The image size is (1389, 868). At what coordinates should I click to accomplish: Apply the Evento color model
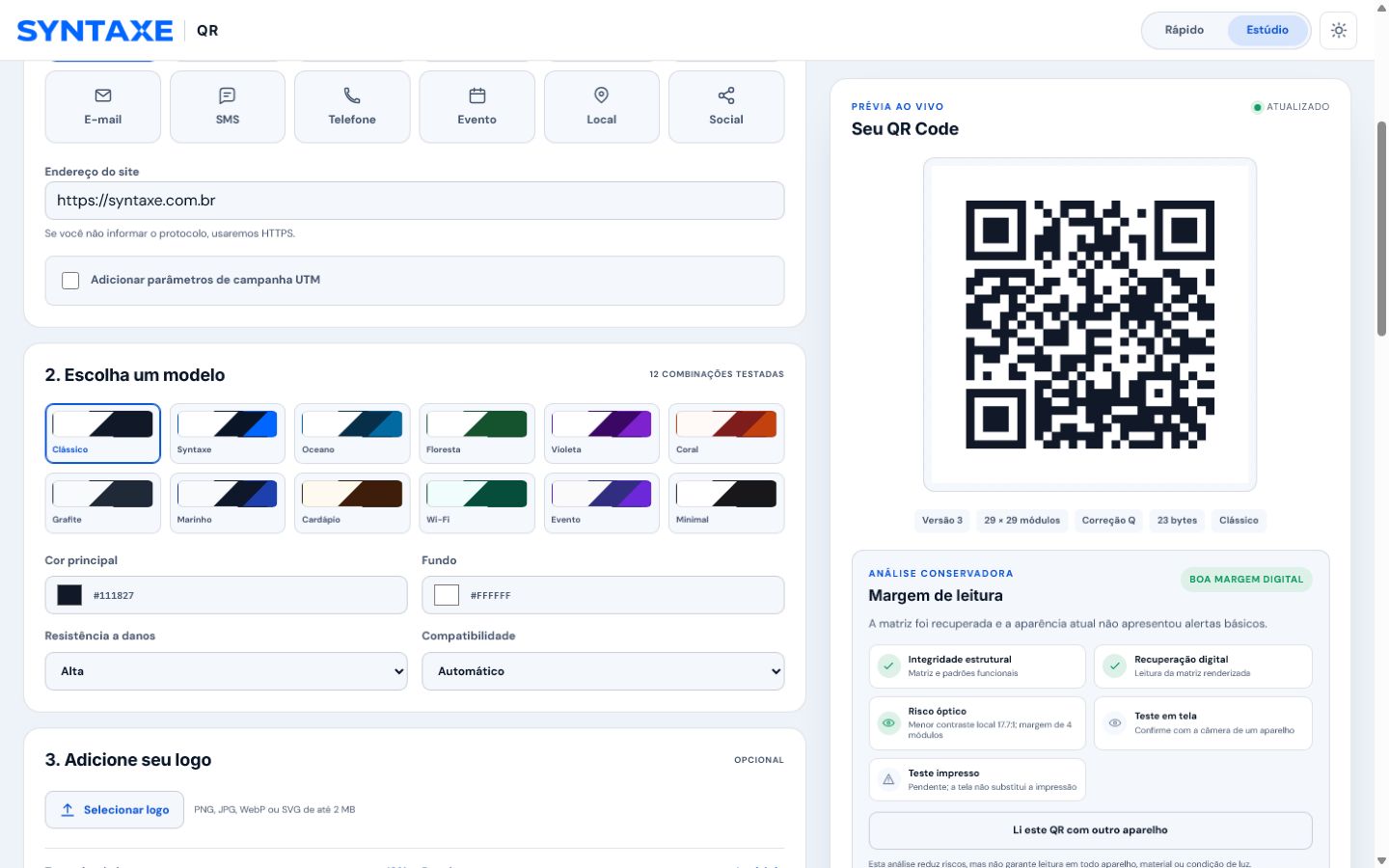602,503
